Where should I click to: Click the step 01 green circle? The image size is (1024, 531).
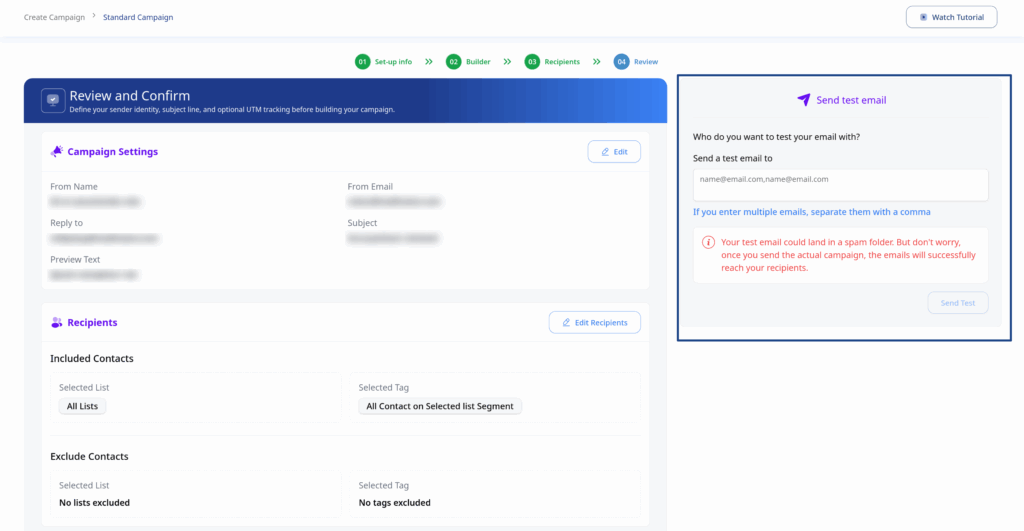click(x=362, y=62)
